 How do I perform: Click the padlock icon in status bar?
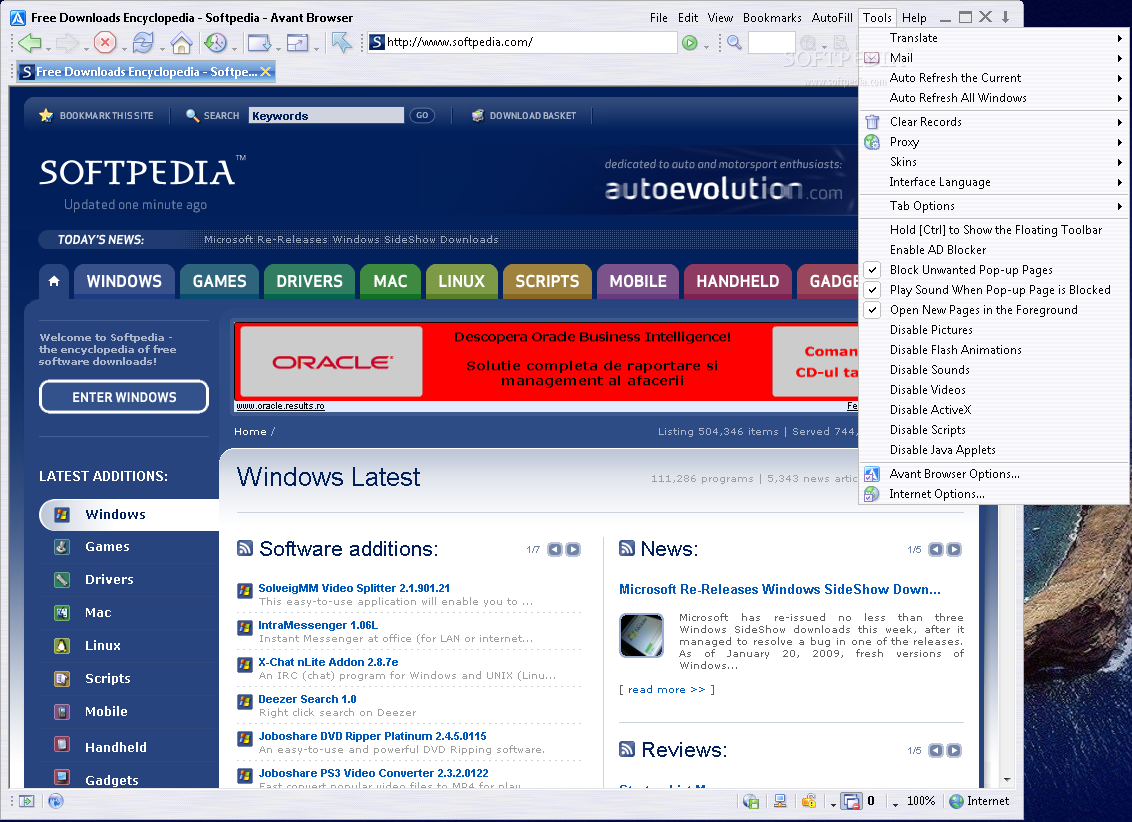tap(809, 801)
